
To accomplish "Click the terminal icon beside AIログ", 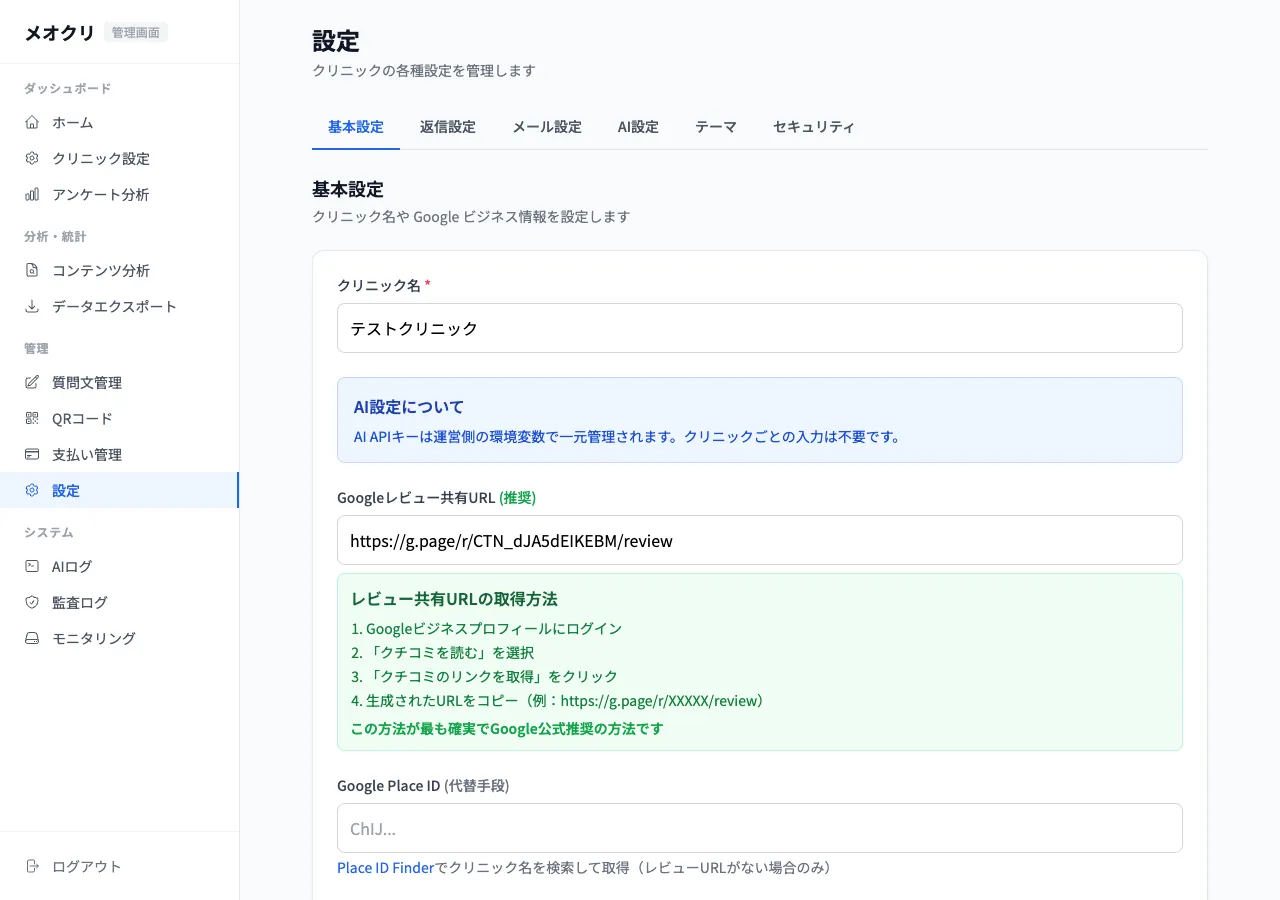I will [x=32, y=566].
